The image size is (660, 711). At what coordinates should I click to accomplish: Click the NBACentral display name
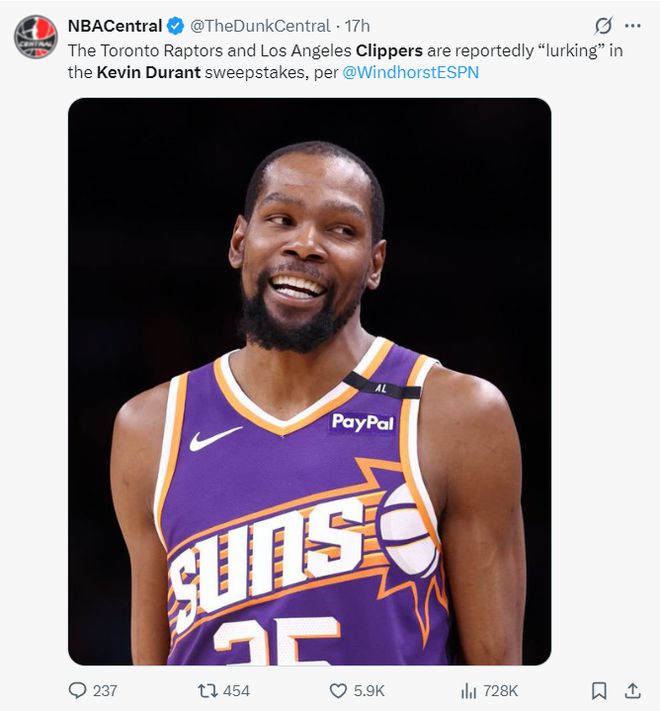coord(114,26)
